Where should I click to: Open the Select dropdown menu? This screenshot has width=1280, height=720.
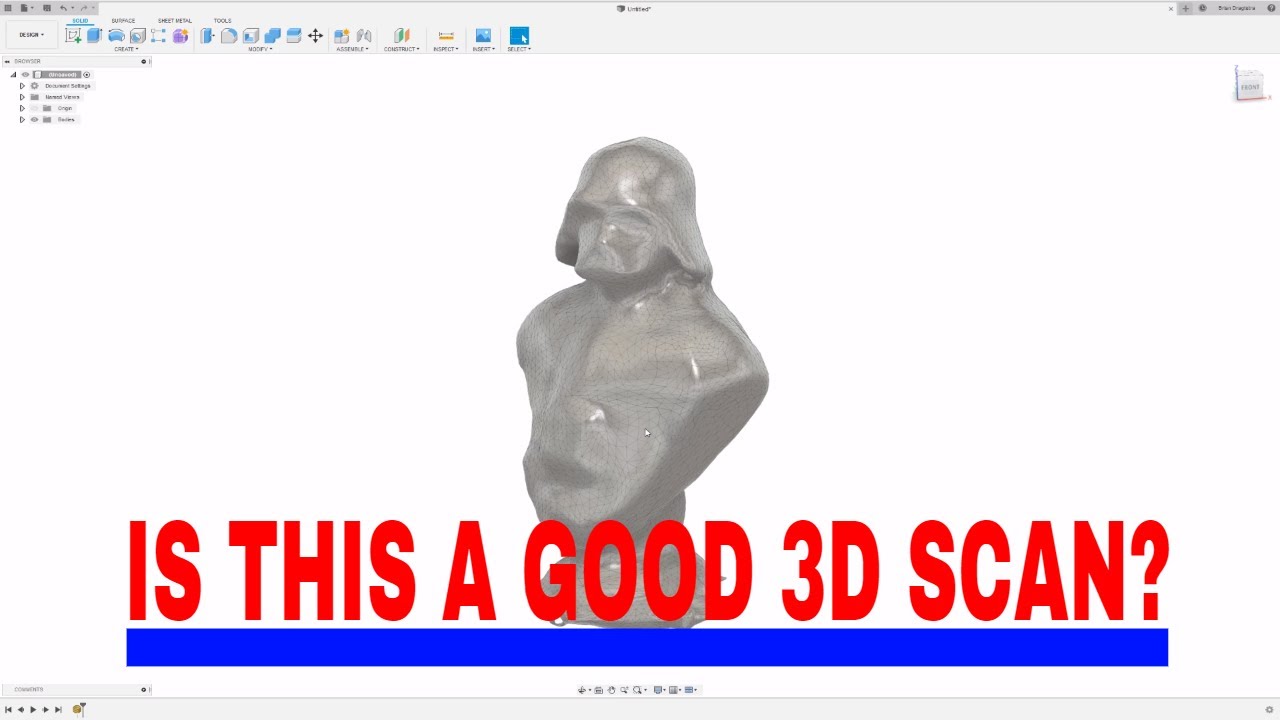(x=519, y=49)
